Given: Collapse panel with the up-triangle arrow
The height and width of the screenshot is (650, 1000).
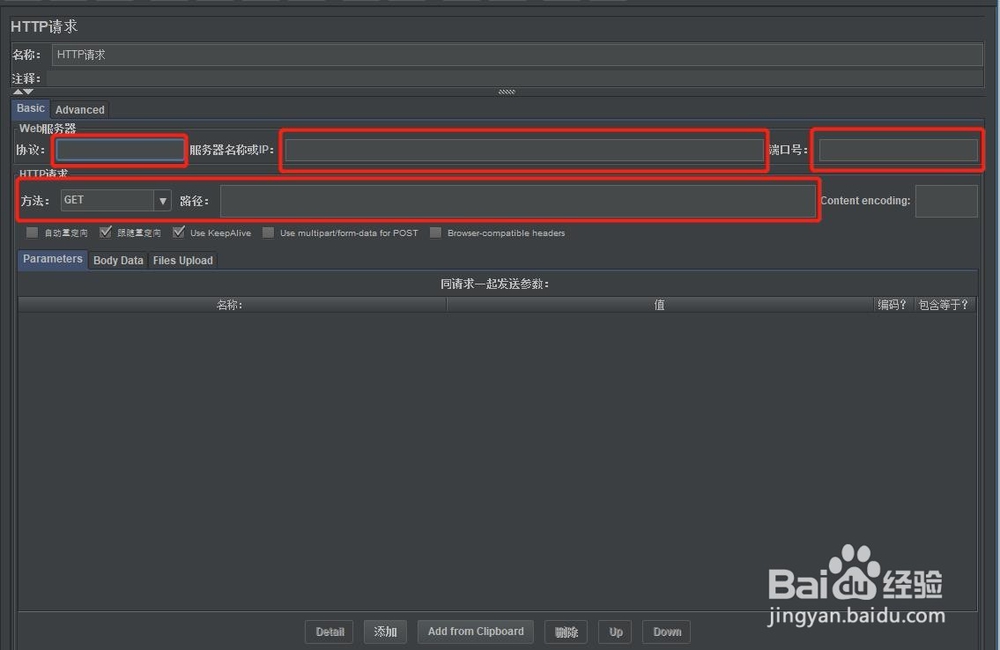Looking at the screenshot, I should (x=17, y=92).
